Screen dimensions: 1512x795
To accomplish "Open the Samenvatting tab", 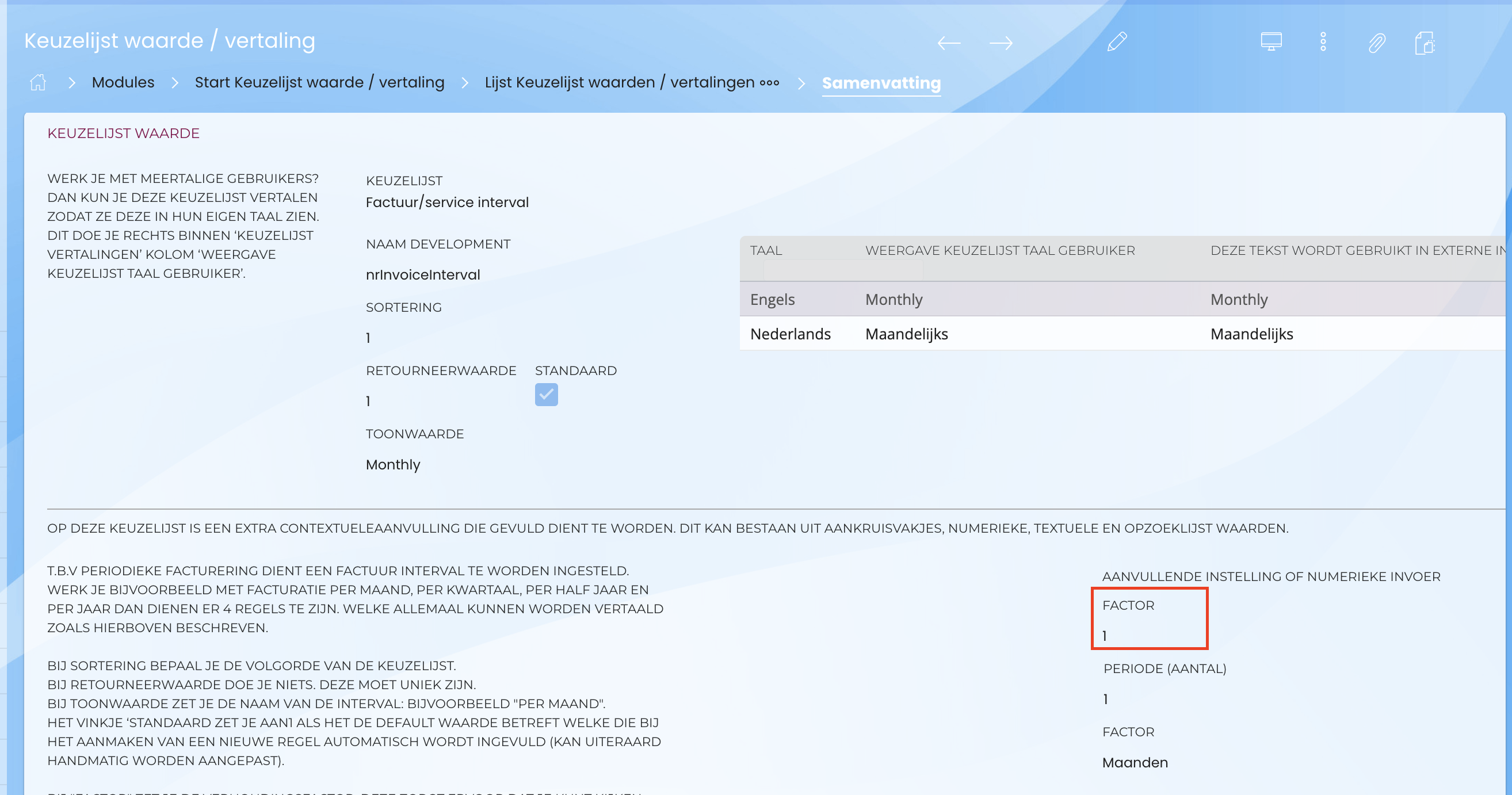I will 881,83.
